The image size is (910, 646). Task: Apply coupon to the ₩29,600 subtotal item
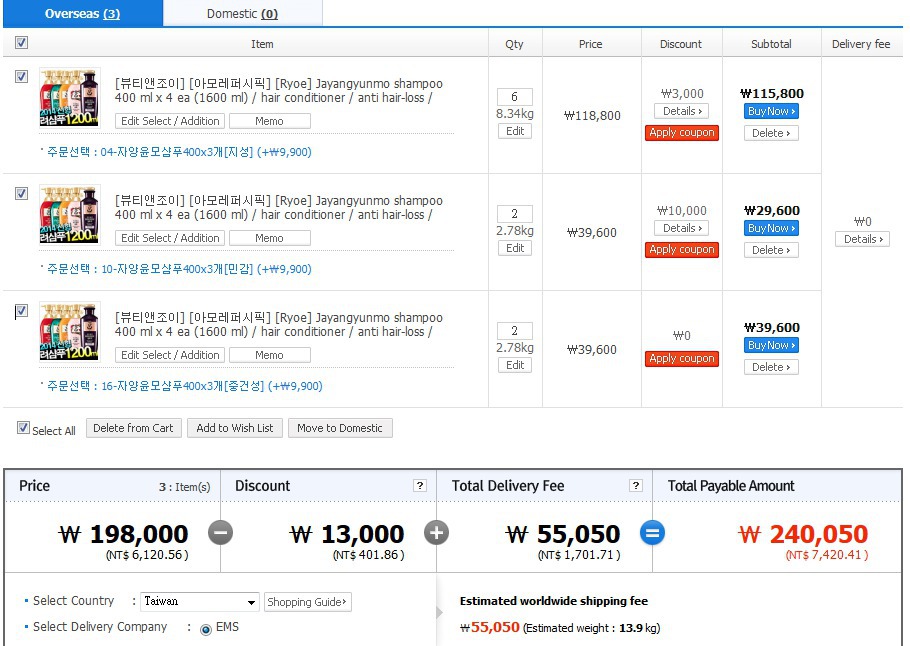pyautogui.click(x=682, y=250)
